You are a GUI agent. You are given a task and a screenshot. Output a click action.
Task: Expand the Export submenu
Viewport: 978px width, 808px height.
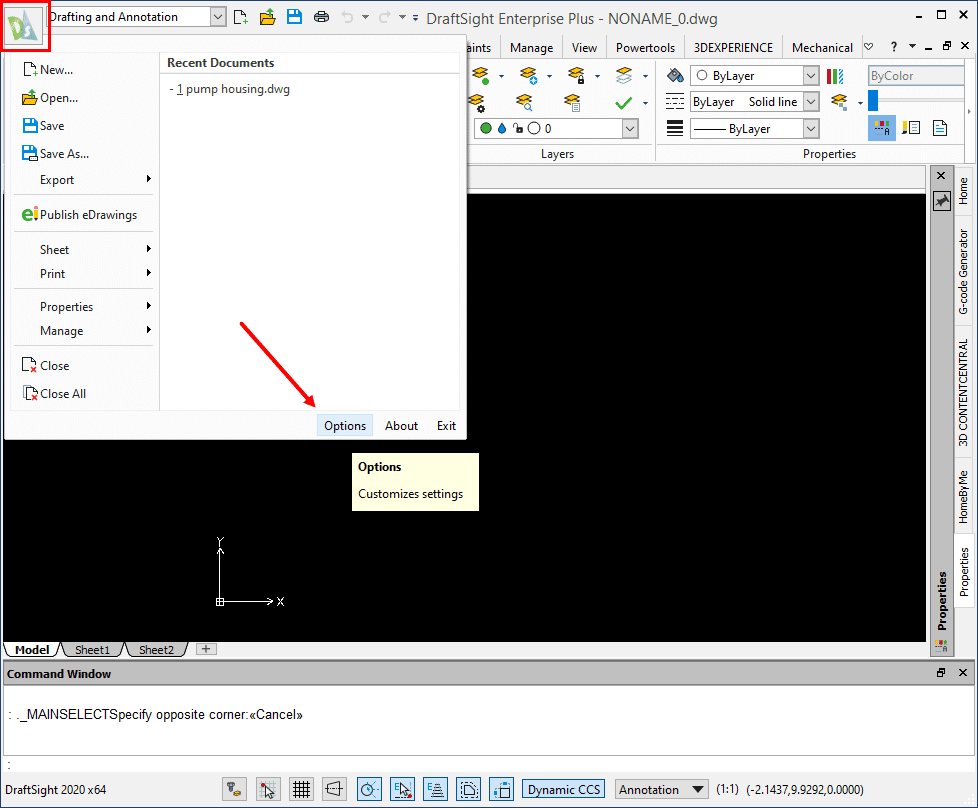coord(83,180)
